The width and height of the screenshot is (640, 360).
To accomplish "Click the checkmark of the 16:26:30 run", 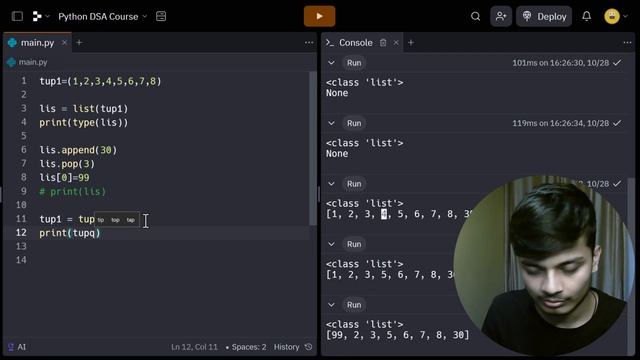I will [x=617, y=63].
